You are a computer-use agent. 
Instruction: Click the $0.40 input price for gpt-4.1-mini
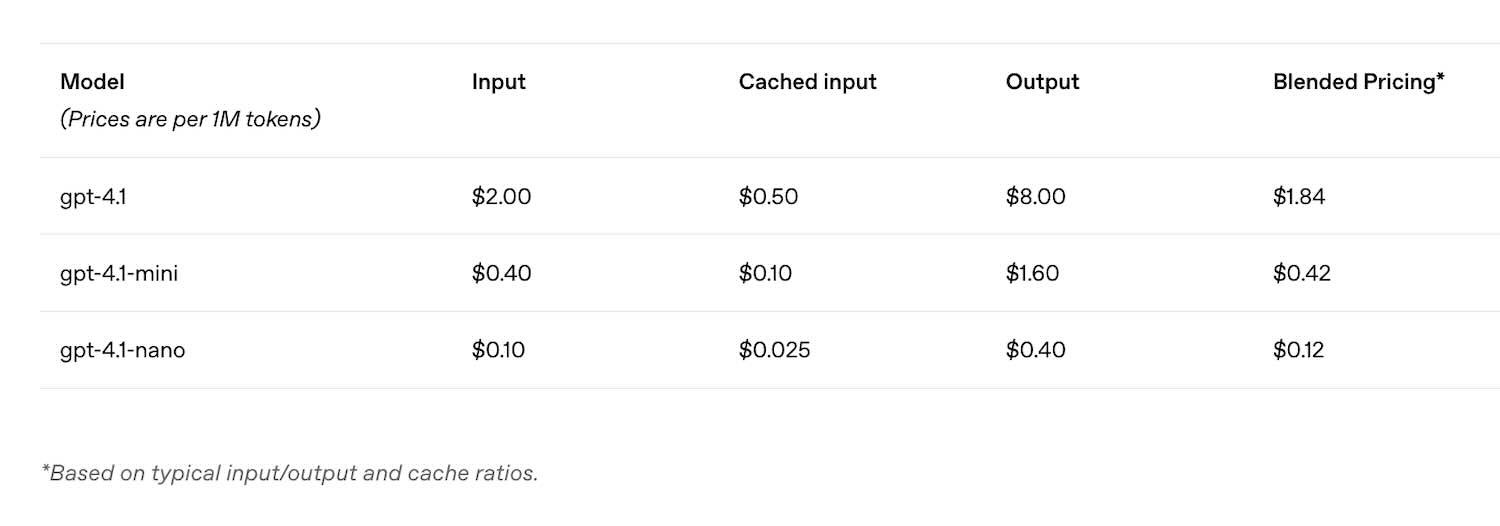[x=501, y=273]
